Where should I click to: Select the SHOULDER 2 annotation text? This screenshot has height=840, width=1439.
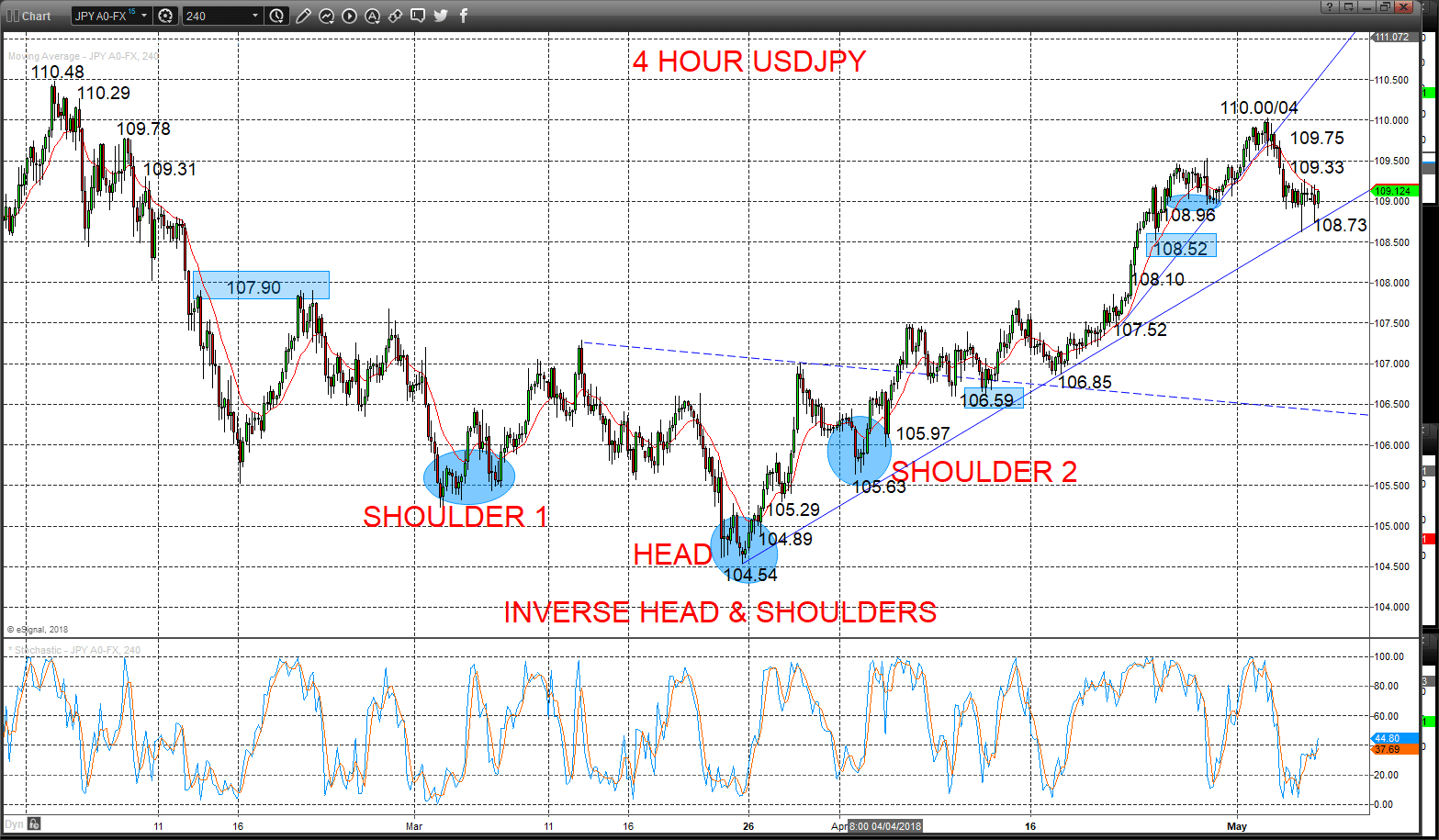click(x=984, y=471)
